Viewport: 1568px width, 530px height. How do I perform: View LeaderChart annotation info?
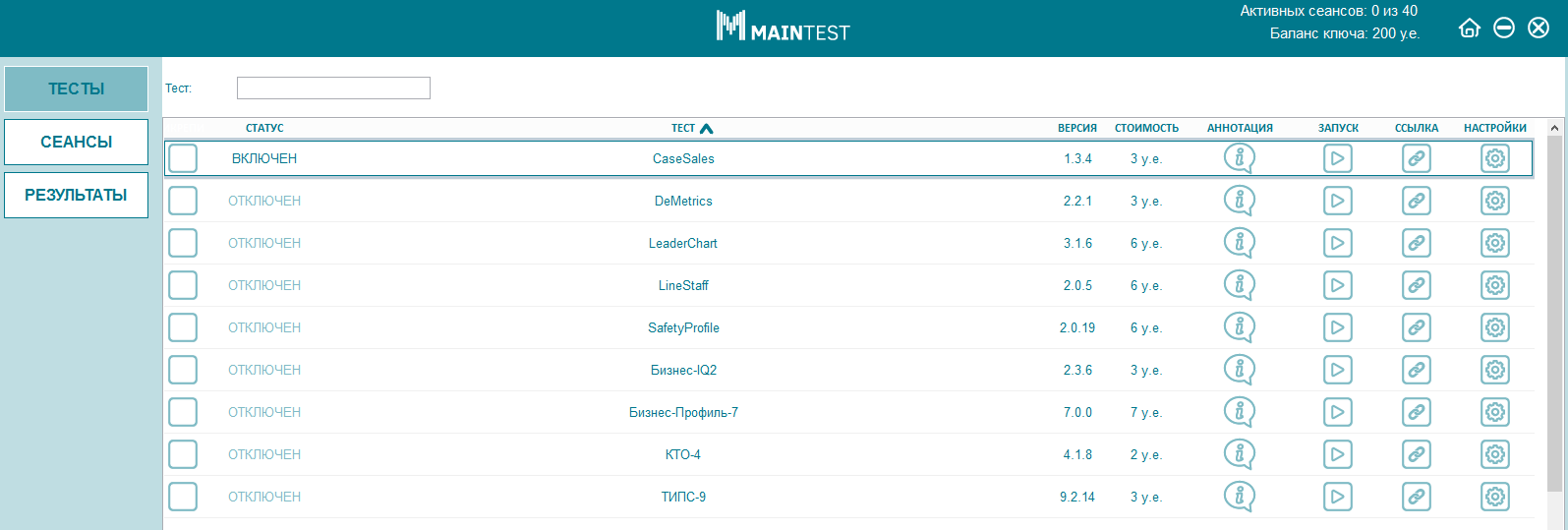(1239, 243)
